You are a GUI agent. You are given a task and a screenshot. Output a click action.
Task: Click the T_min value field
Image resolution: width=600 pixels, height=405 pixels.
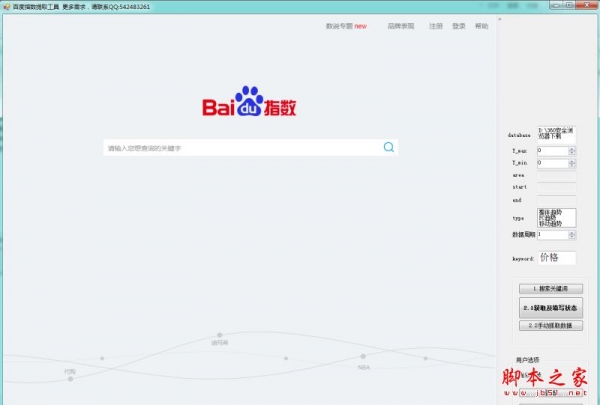(553, 163)
